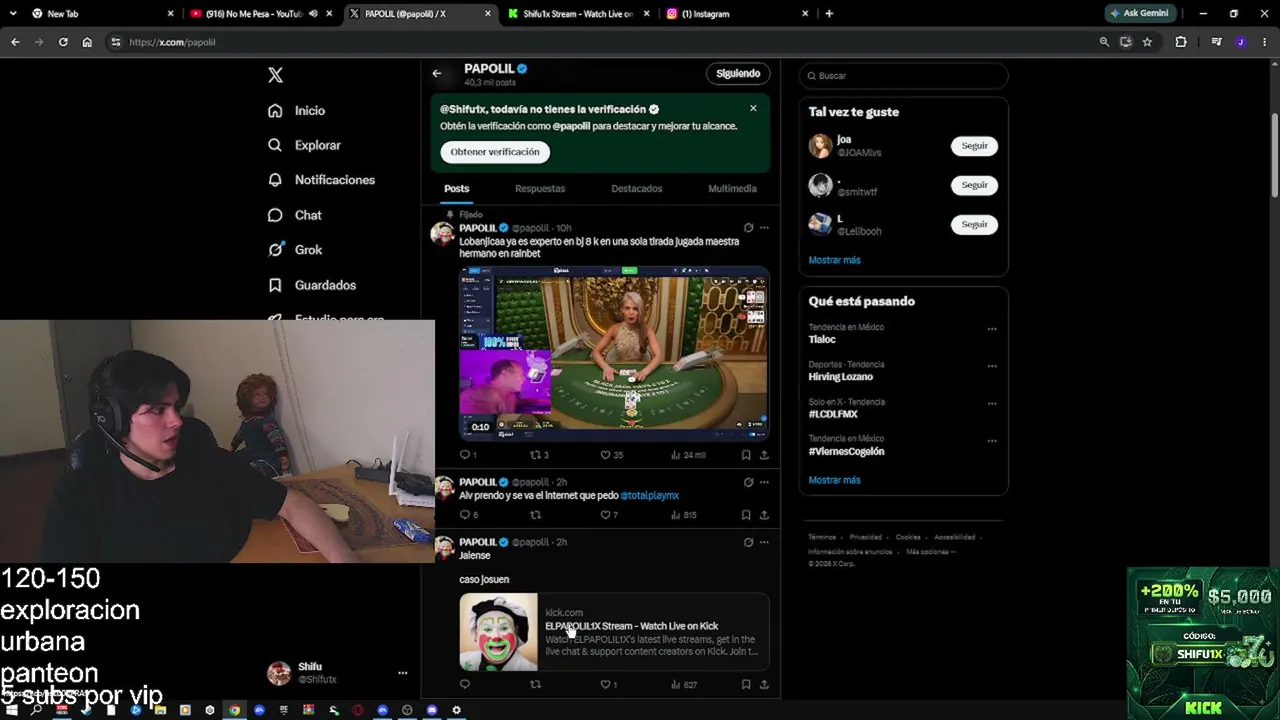Open options for the #LCDLFMX trend

pyautogui.click(x=992, y=403)
